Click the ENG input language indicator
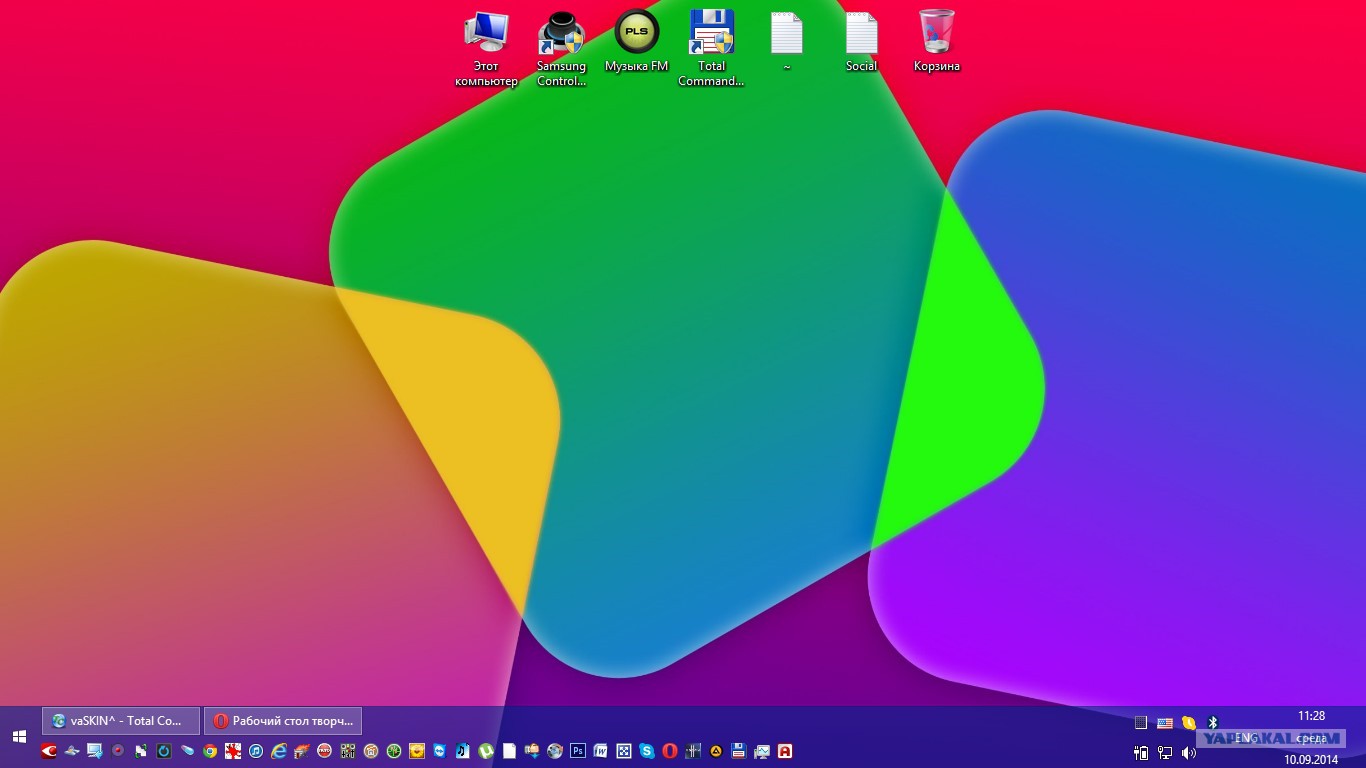Viewport: 1366px width, 768px height. tap(1246, 738)
